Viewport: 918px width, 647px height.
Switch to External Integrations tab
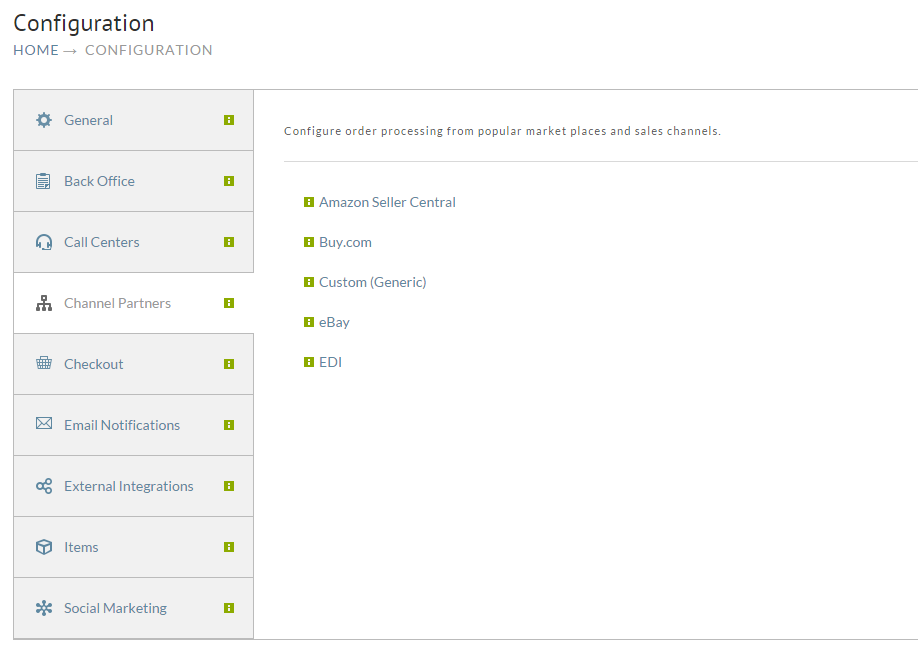(x=133, y=486)
